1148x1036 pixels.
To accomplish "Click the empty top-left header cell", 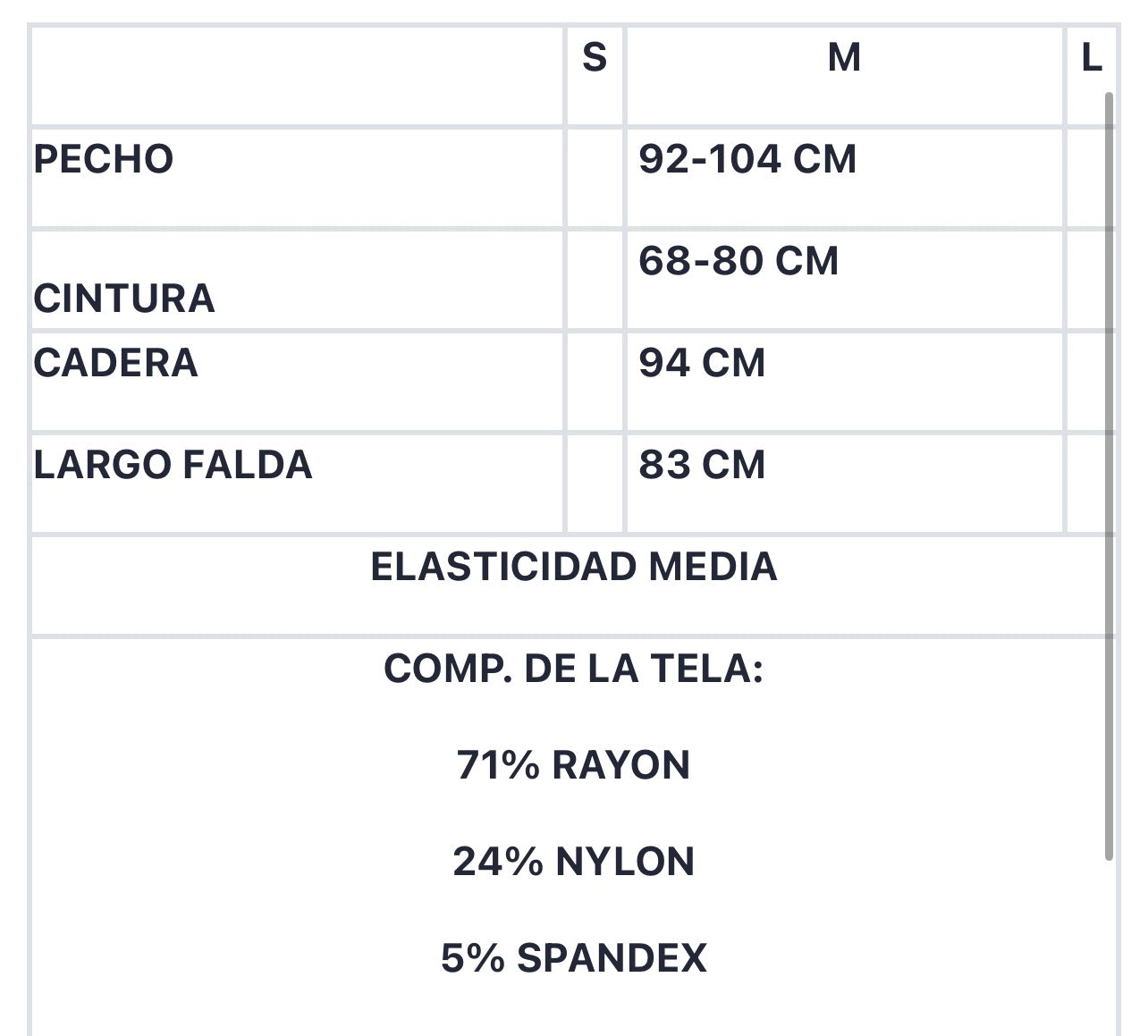I will (x=298, y=76).
